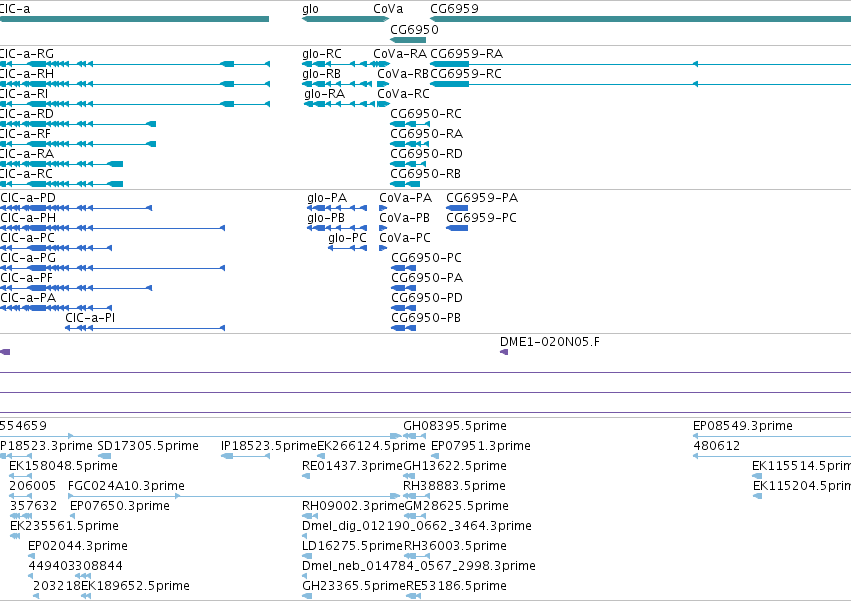Click the CG6959-PC protein label
The height and width of the screenshot is (601, 851).
click(481, 218)
